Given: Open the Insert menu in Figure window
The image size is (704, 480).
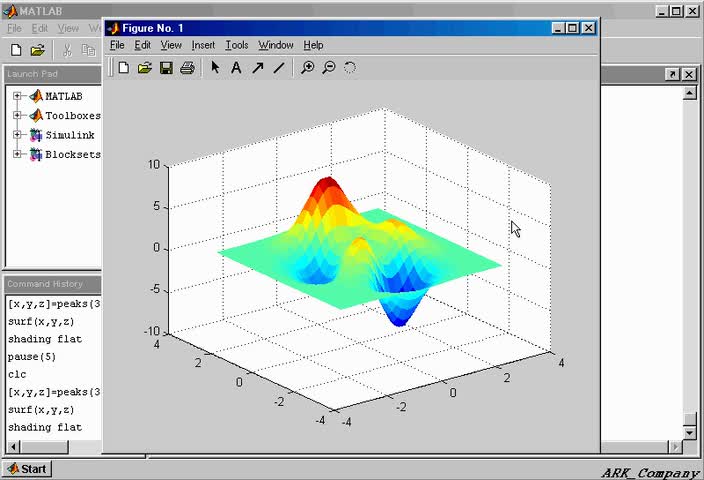Looking at the screenshot, I should 203,45.
